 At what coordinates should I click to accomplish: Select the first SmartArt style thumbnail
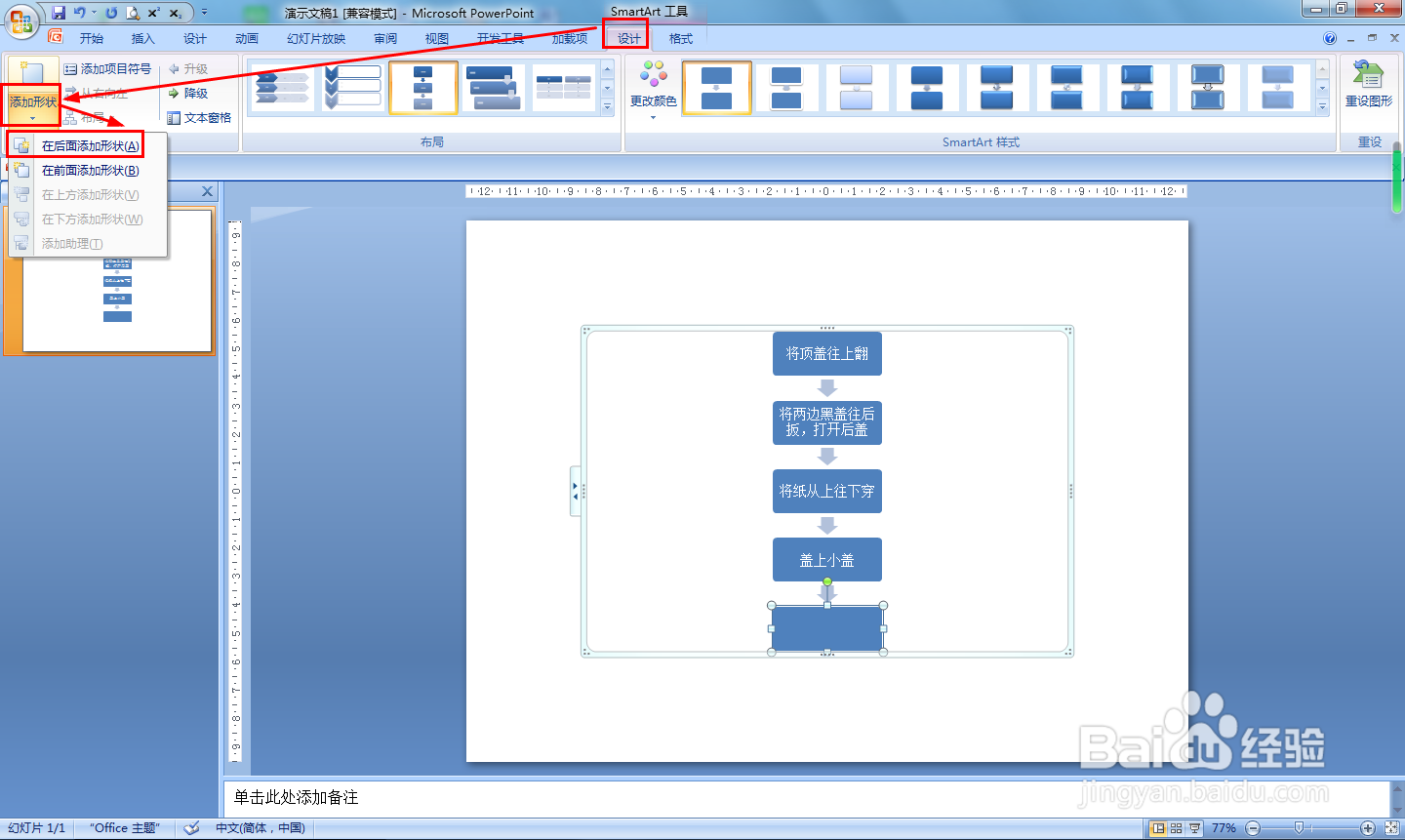click(716, 88)
